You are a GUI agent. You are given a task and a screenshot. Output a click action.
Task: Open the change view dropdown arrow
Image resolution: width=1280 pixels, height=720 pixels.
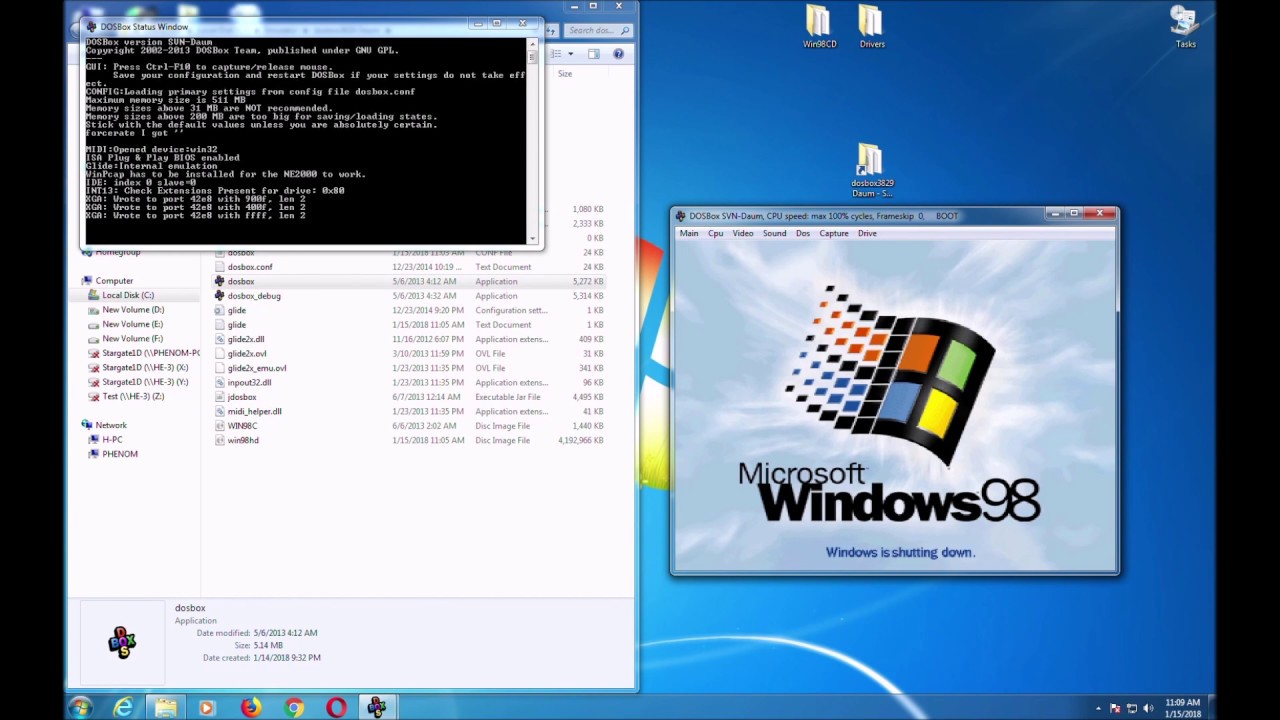click(571, 54)
